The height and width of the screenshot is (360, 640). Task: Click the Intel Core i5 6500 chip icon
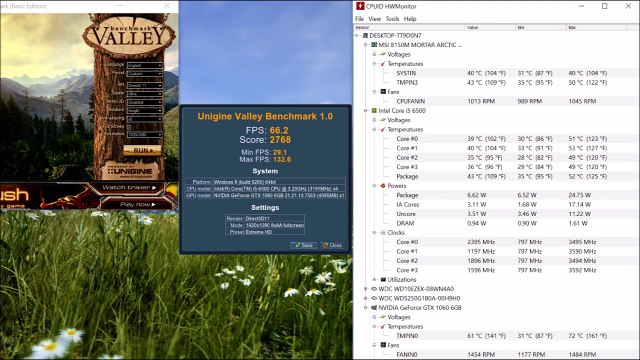374,111
